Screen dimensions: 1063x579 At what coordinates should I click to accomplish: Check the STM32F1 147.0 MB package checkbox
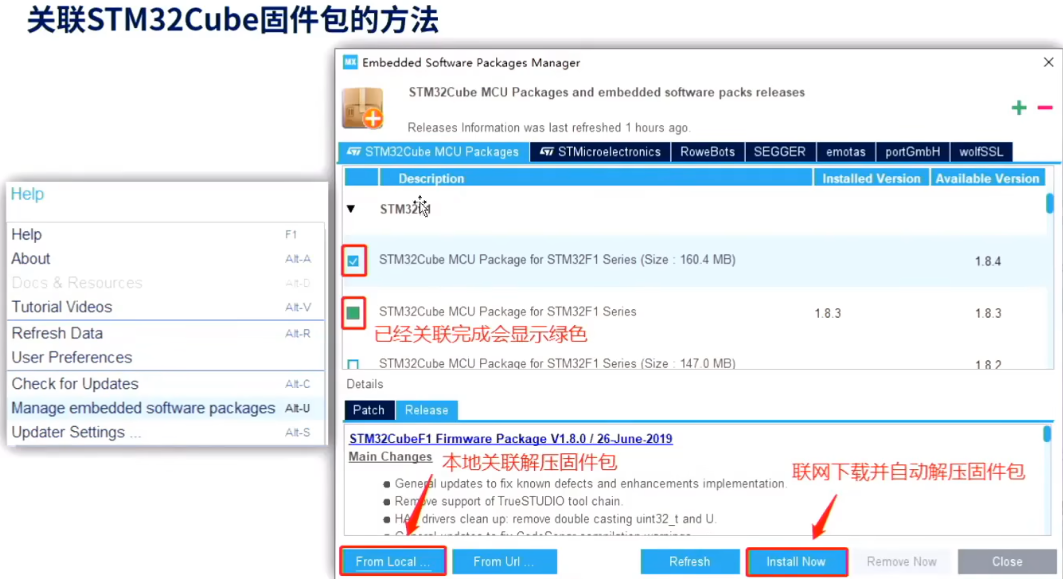[x=353, y=364]
